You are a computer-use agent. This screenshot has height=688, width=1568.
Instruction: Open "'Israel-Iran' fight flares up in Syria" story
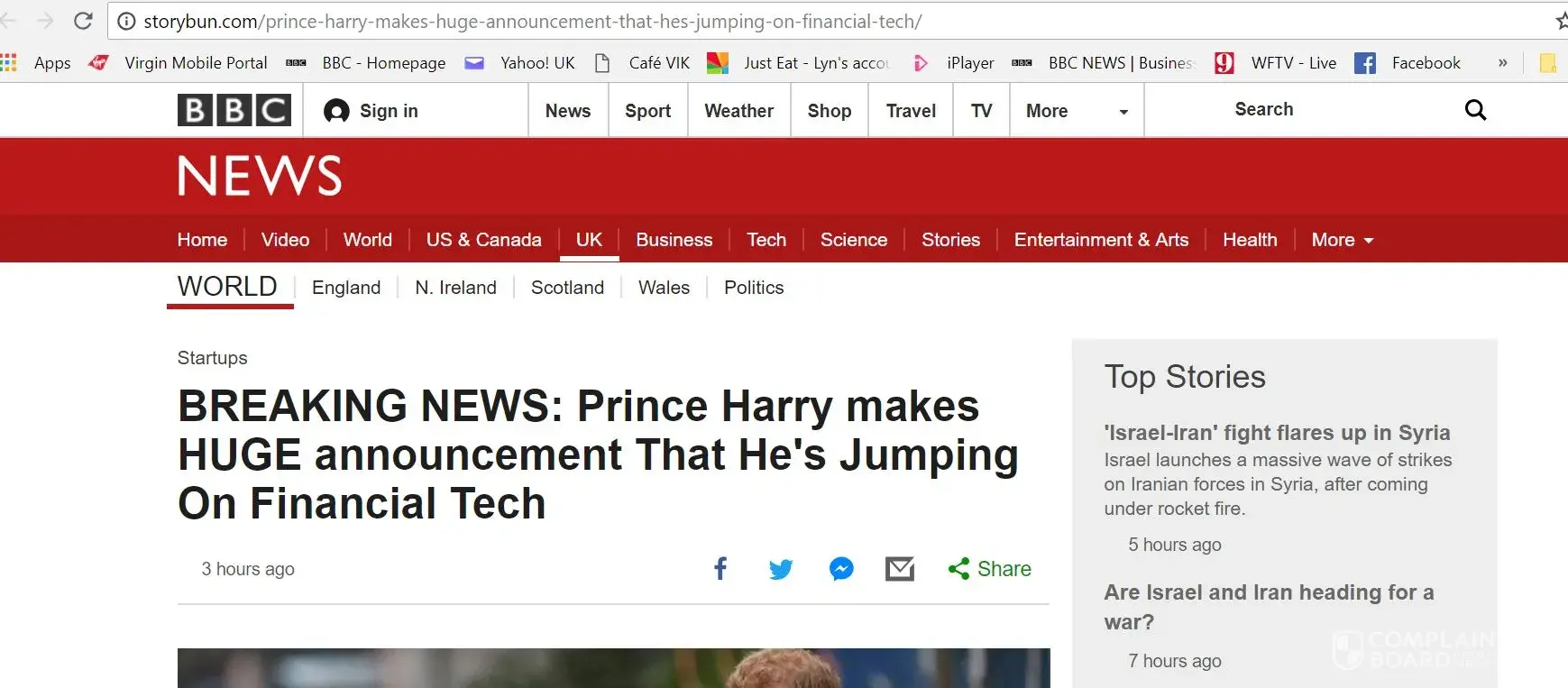(x=1277, y=433)
